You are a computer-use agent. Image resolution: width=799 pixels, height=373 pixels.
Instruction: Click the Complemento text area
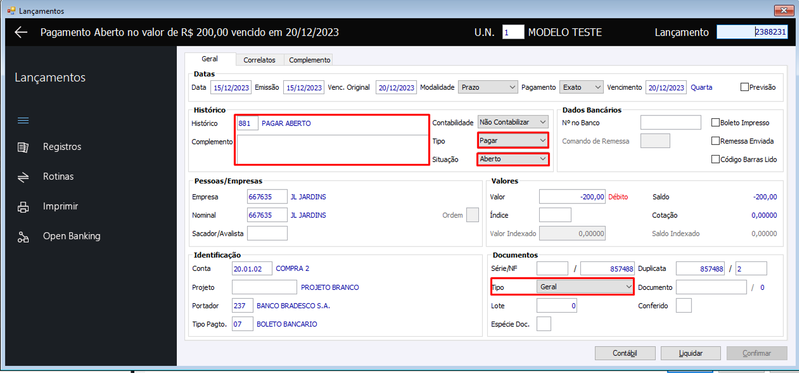click(x=332, y=150)
